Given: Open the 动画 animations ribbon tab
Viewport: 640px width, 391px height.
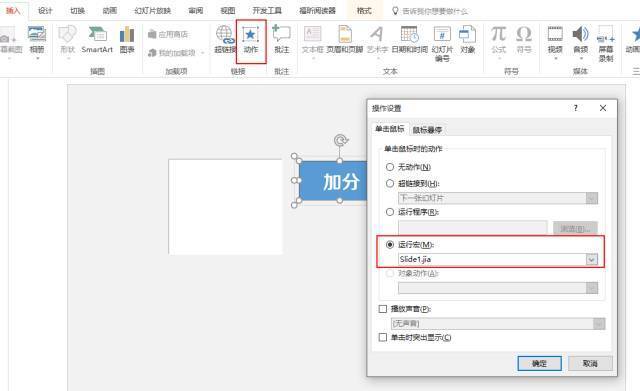Looking at the screenshot, I should (x=109, y=11).
